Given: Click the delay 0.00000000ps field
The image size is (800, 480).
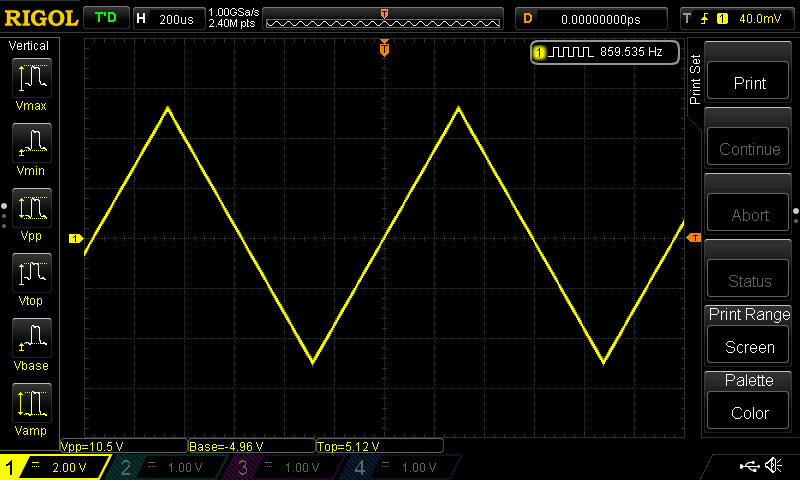Looking at the screenshot, I should tap(591, 19).
